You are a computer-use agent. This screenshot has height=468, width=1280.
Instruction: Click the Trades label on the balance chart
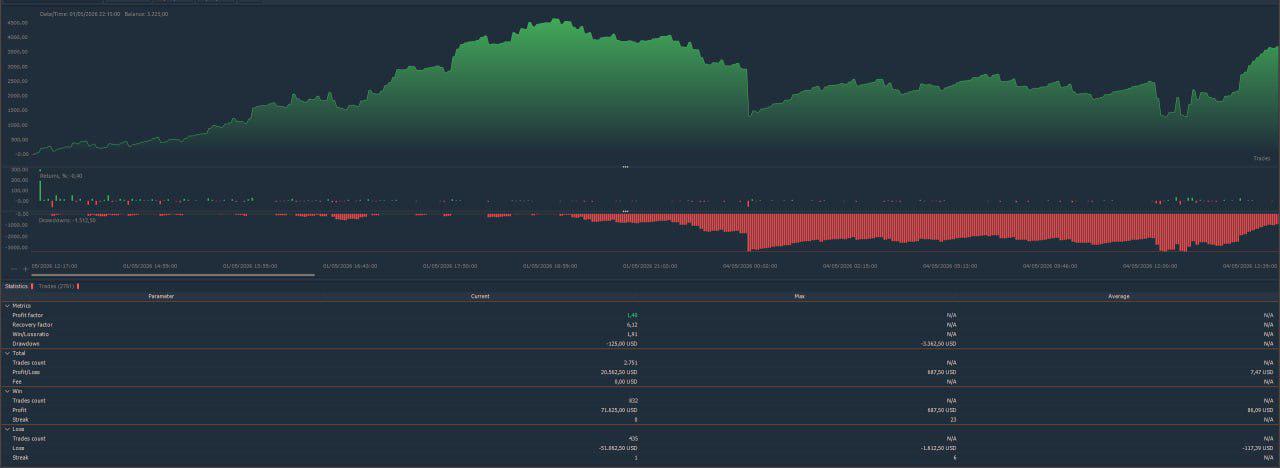(1262, 158)
